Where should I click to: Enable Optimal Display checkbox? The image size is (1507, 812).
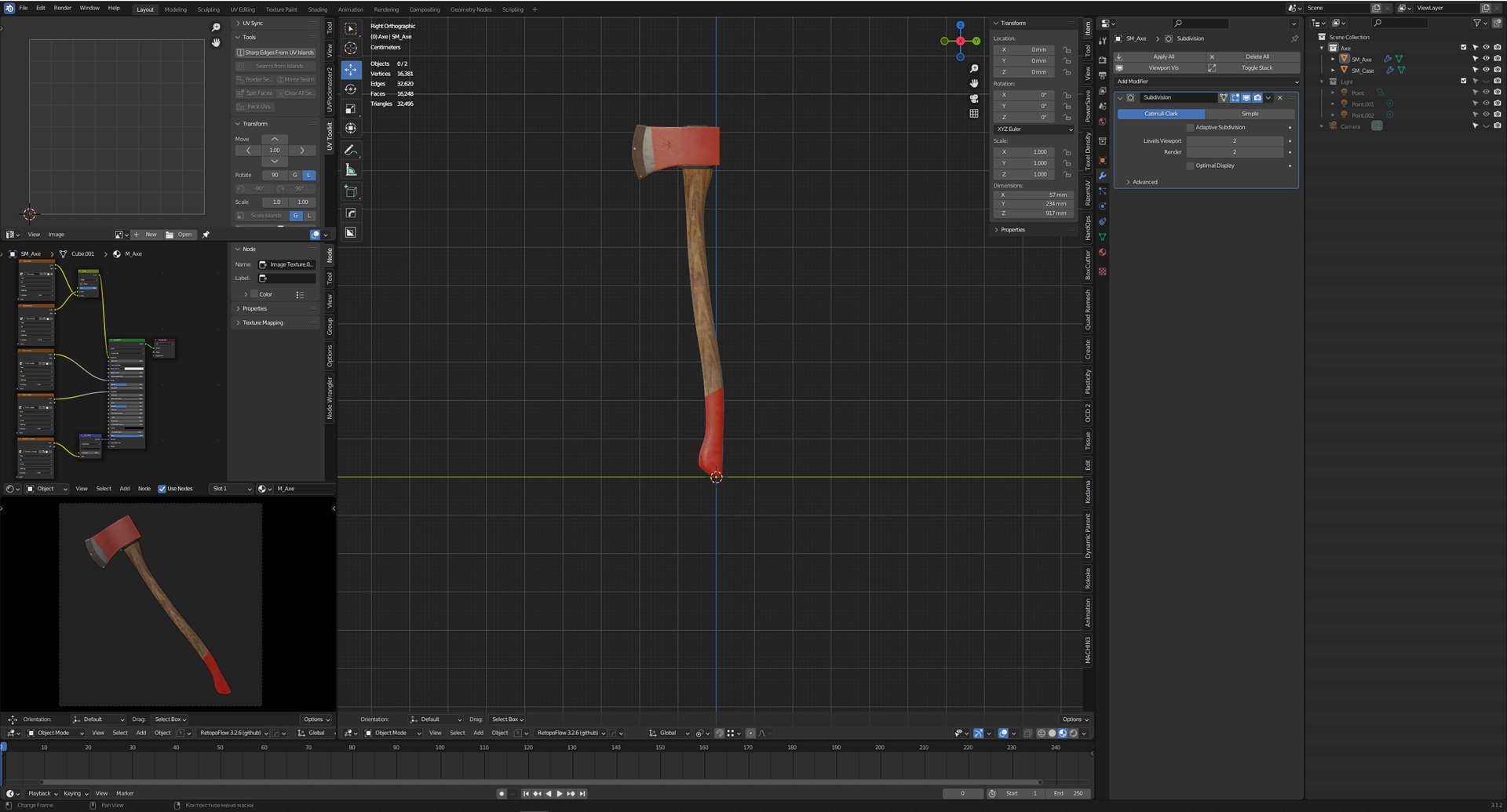coord(1190,166)
